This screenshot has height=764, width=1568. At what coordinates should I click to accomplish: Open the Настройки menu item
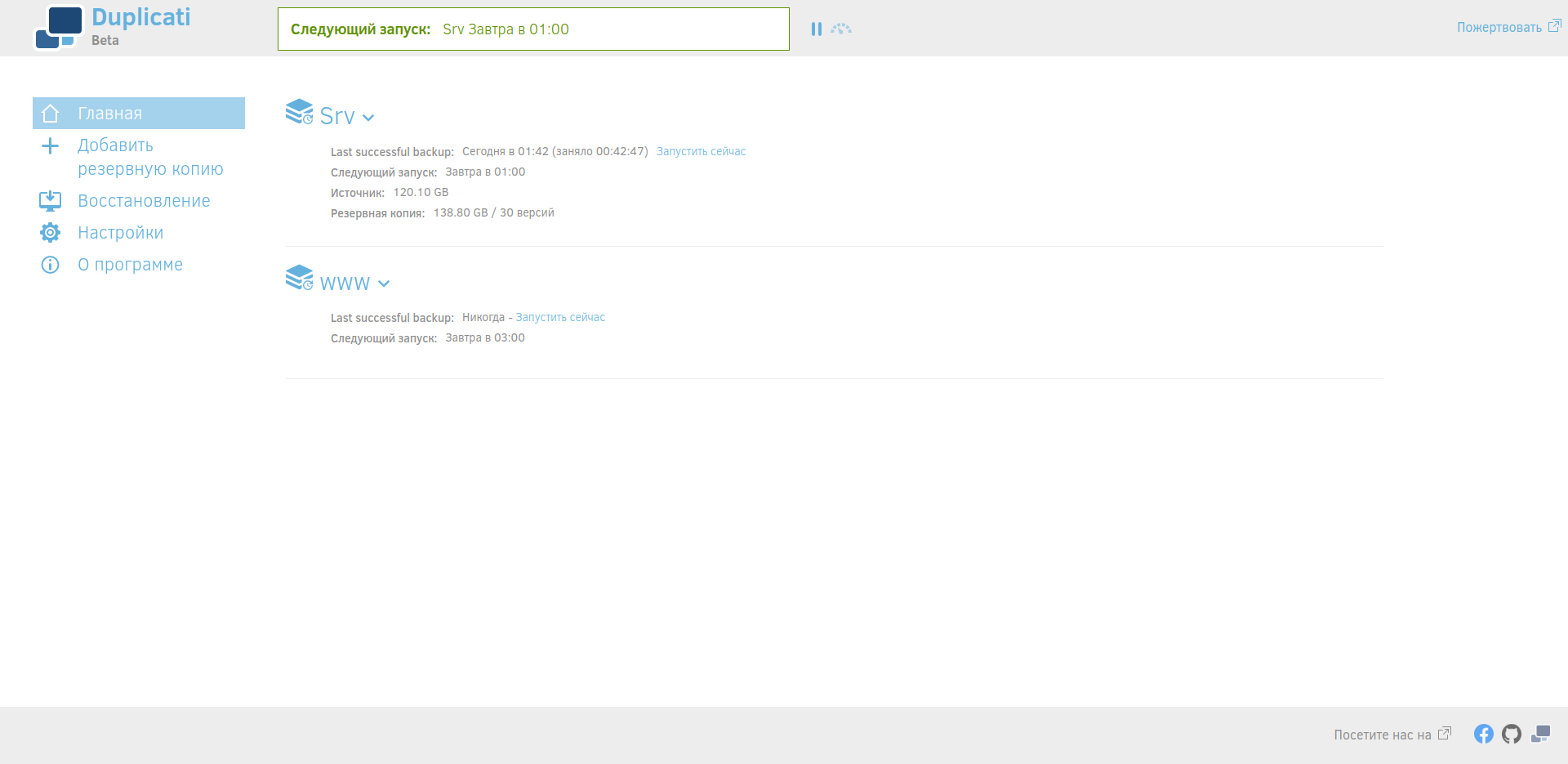(x=121, y=233)
